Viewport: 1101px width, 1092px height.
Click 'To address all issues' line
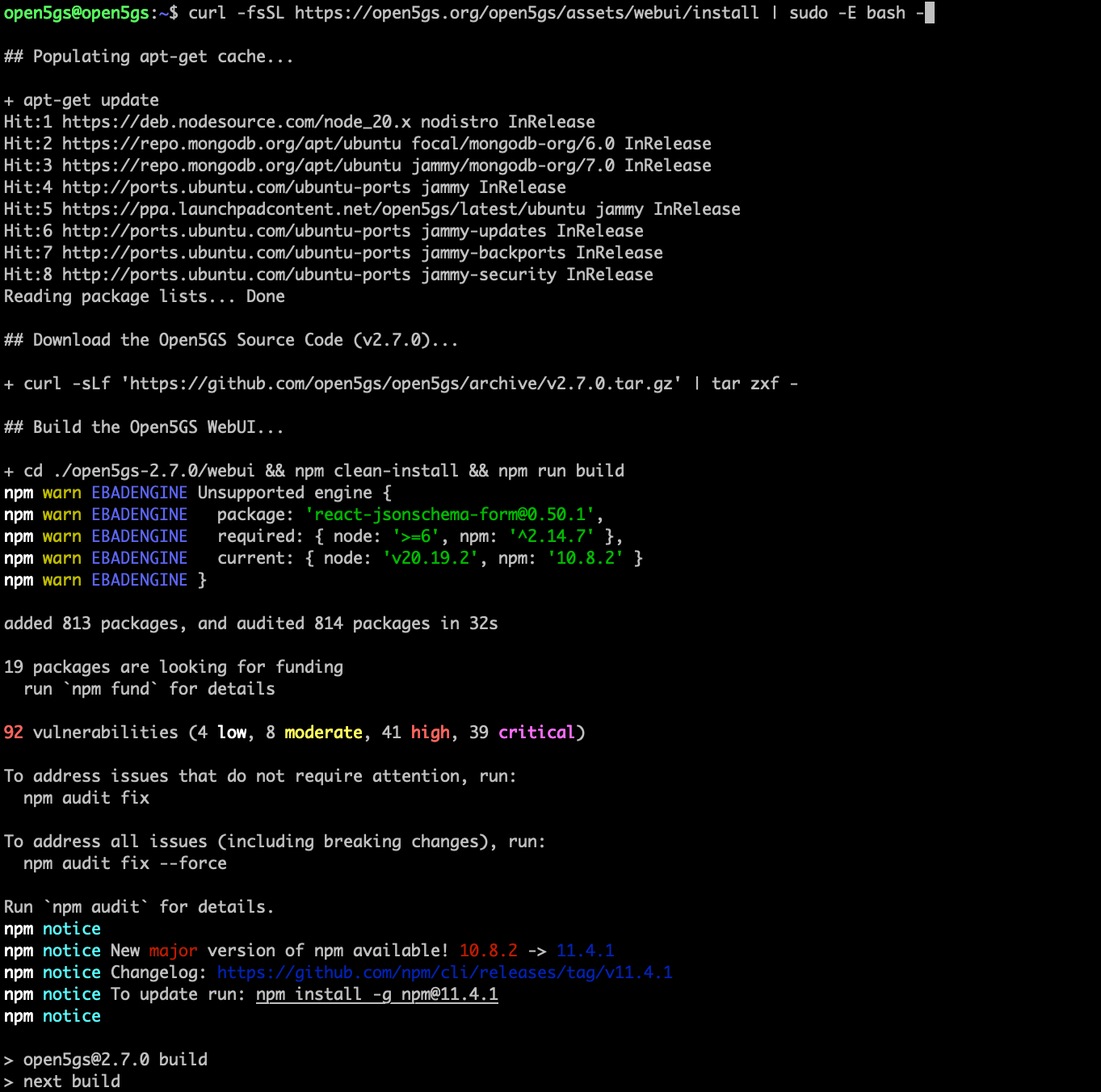coord(275,842)
